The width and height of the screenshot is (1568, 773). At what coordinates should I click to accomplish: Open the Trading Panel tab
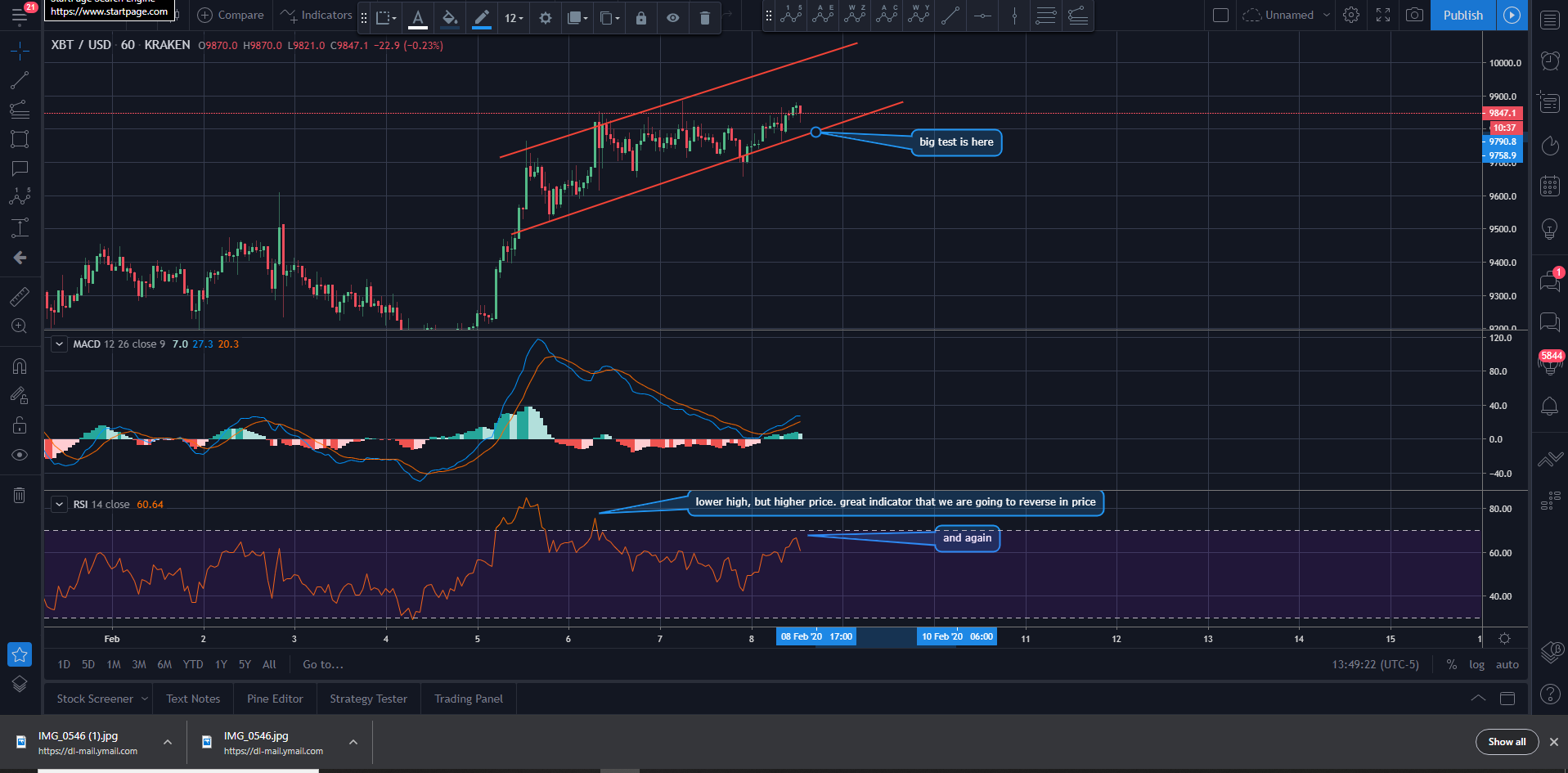click(x=469, y=699)
